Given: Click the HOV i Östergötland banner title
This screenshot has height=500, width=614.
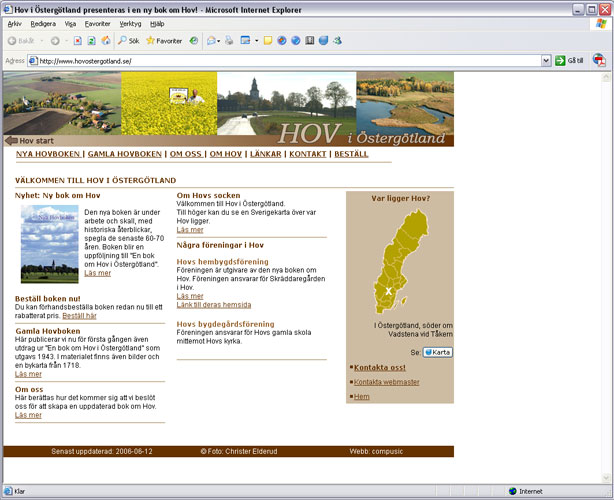Looking at the screenshot, I should coord(361,134).
